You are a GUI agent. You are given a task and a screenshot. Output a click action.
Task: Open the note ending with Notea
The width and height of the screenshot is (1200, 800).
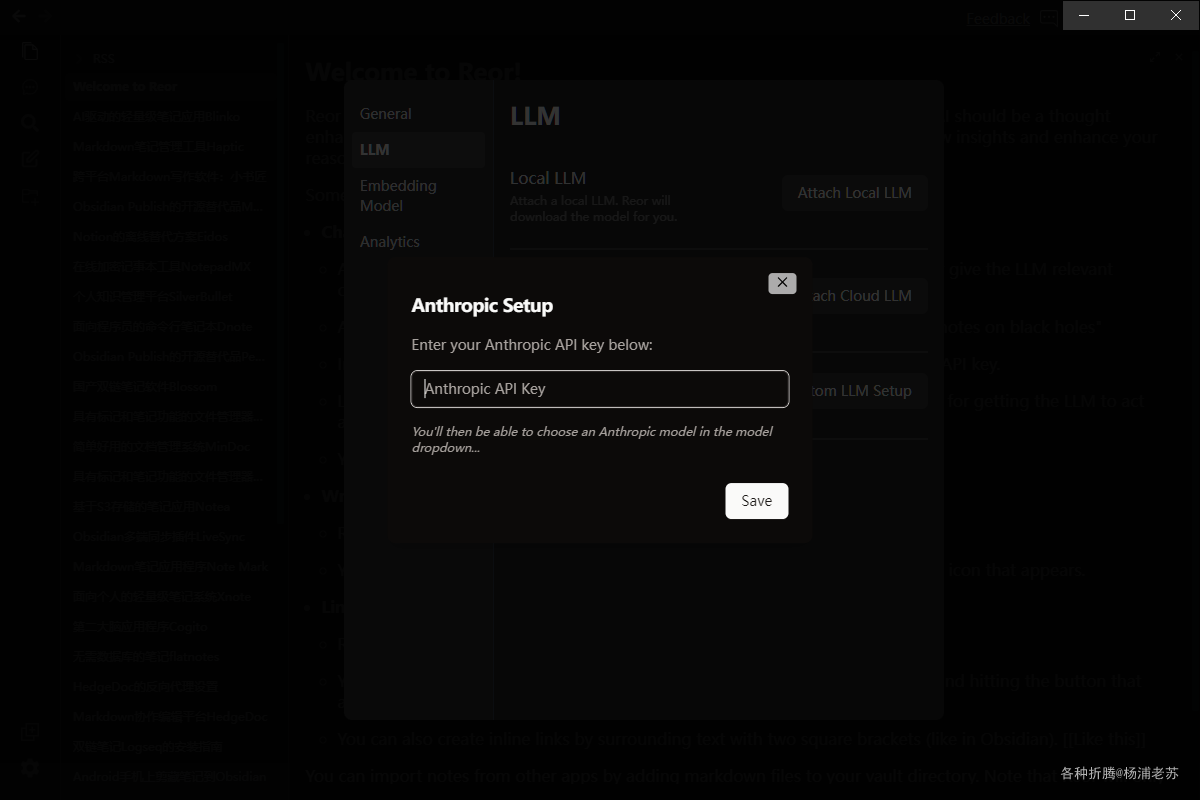[x=151, y=507]
